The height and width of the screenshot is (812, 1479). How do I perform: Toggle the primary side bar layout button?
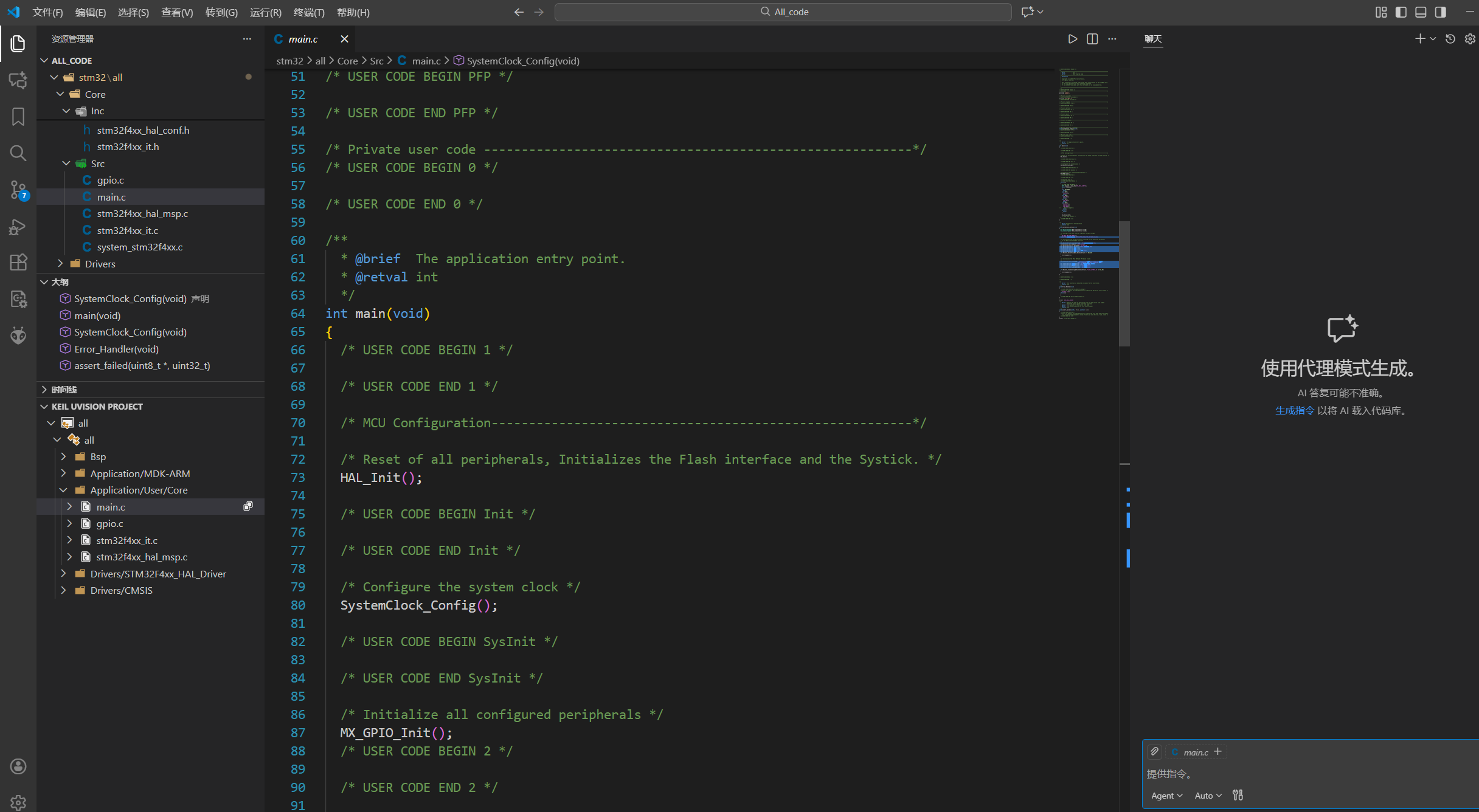tap(1401, 12)
